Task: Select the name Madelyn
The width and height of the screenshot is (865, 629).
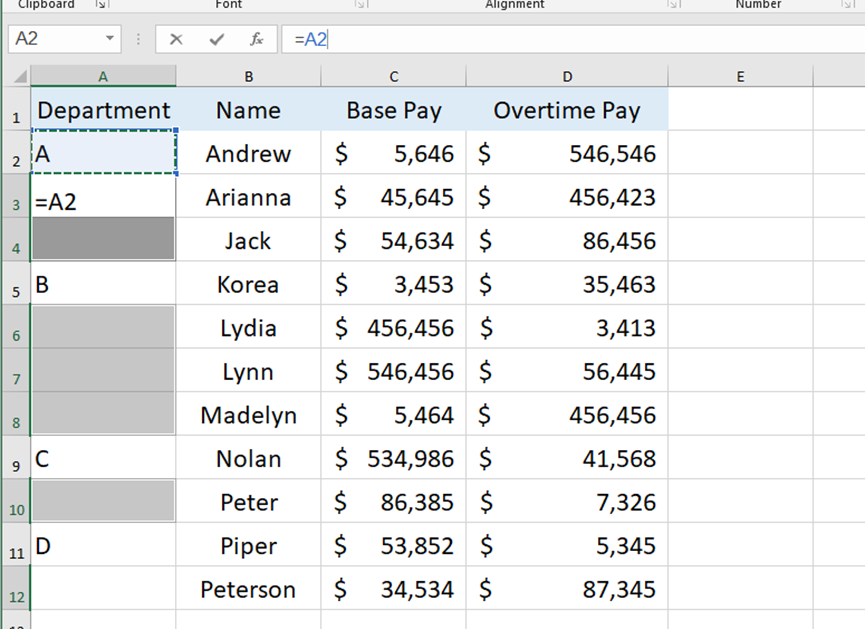Action: (x=248, y=415)
